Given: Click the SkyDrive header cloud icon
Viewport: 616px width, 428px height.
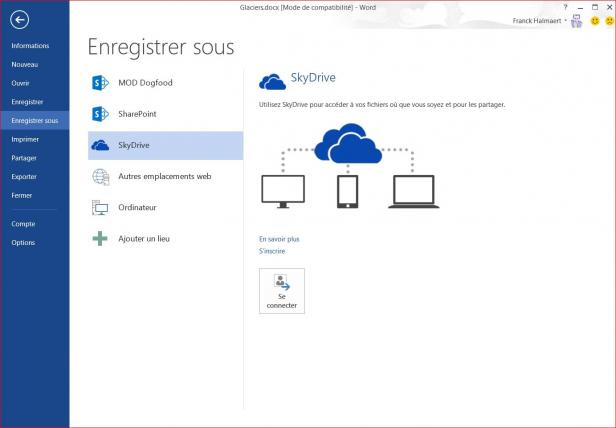Looking at the screenshot, I should click(x=272, y=82).
